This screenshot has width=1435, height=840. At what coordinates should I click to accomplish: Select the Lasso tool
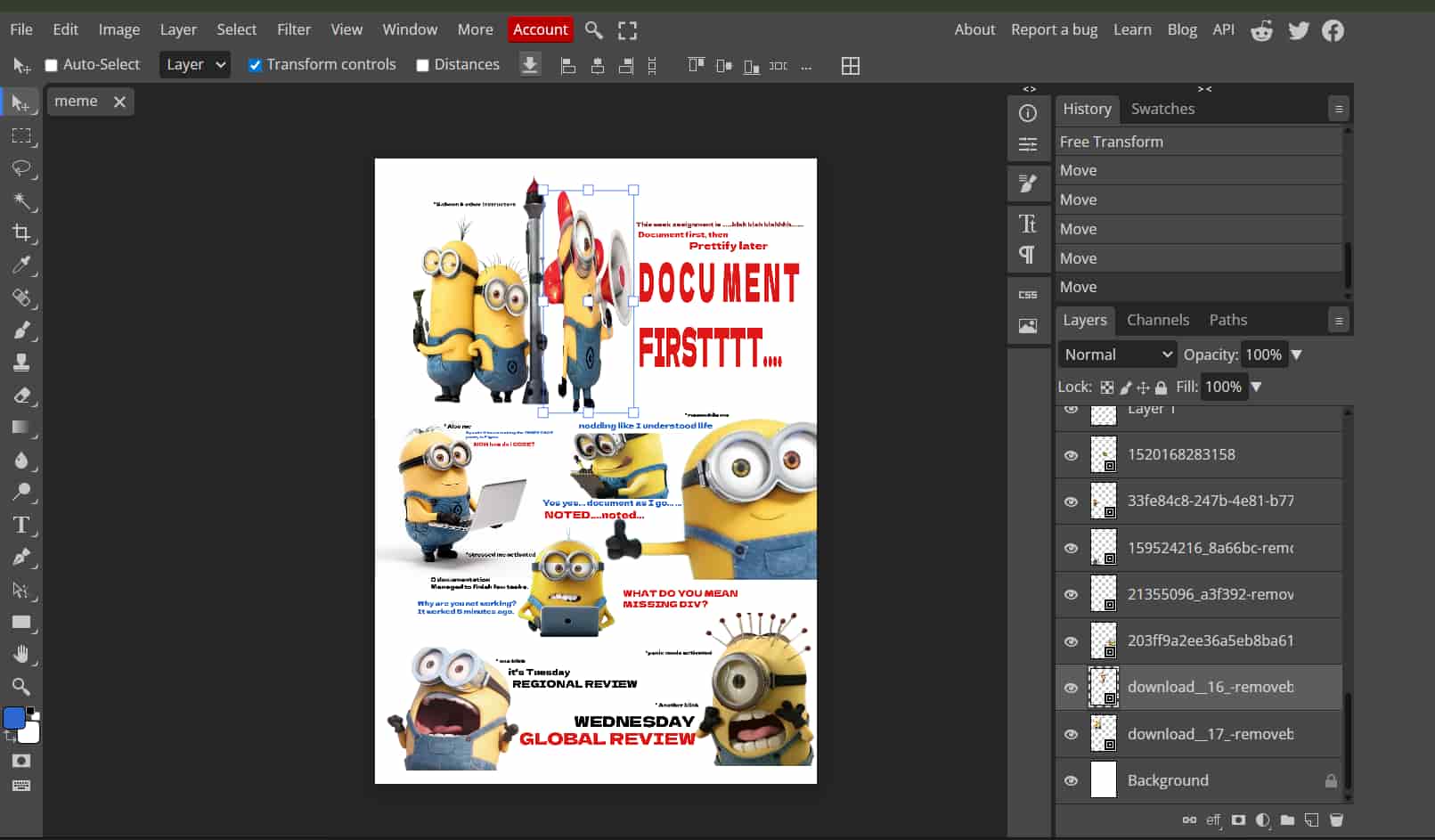click(21, 168)
